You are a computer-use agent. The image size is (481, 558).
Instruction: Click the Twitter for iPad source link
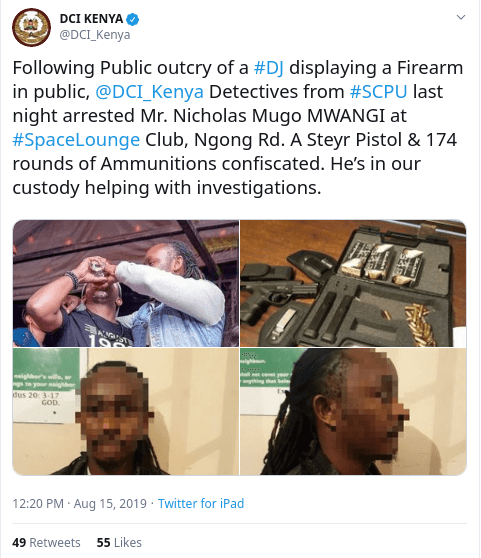(201, 504)
